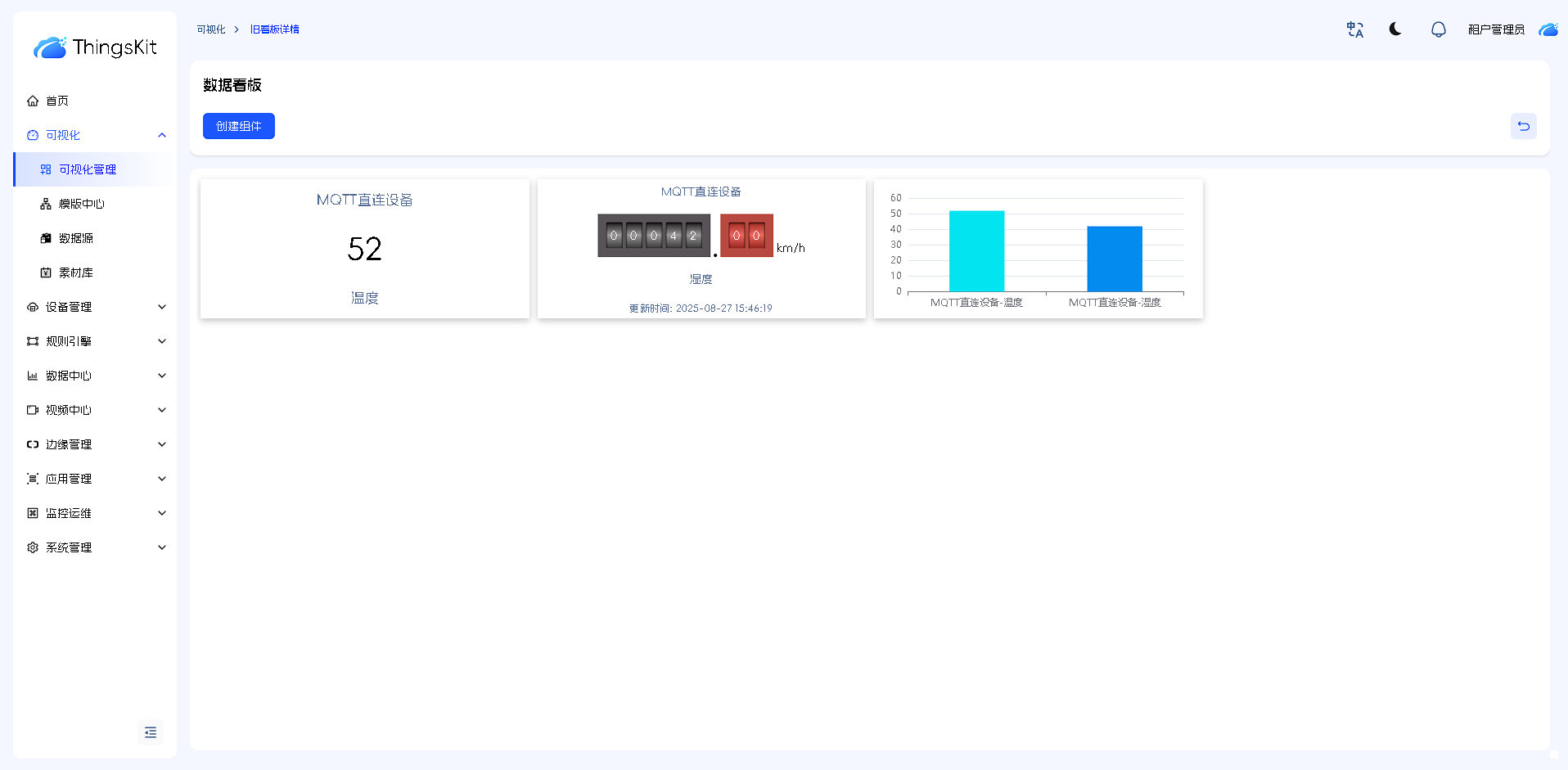Open the 素材库 material library
The height and width of the screenshot is (770, 1568).
click(76, 272)
